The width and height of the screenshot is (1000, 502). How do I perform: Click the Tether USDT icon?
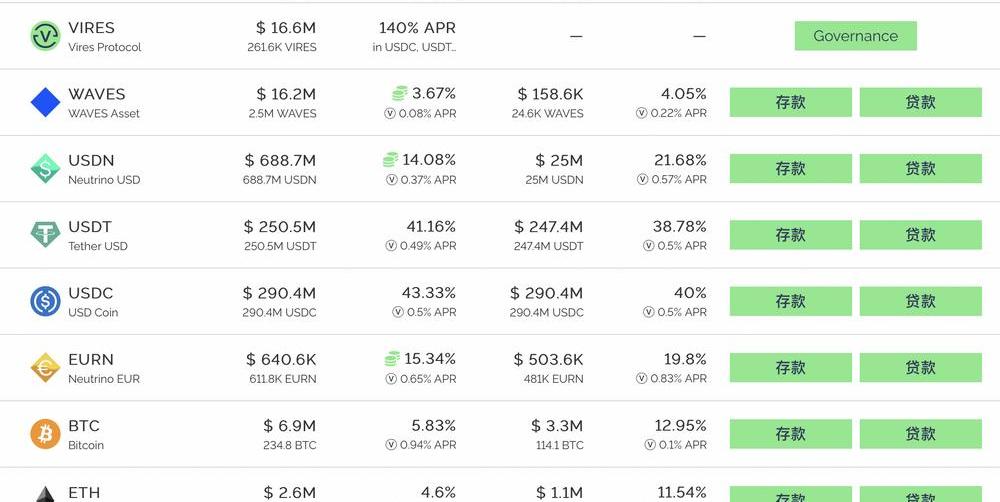45,235
